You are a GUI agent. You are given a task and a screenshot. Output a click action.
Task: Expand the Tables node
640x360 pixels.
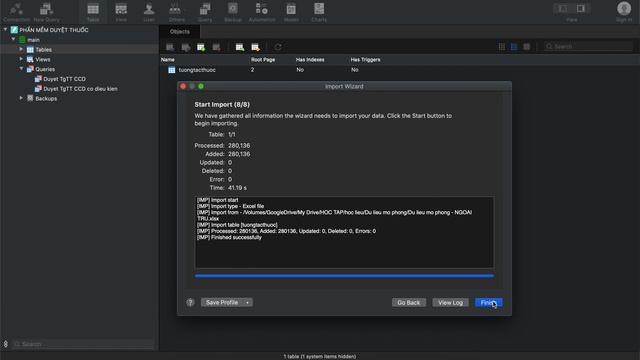pyautogui.click(x=21, y=49)
